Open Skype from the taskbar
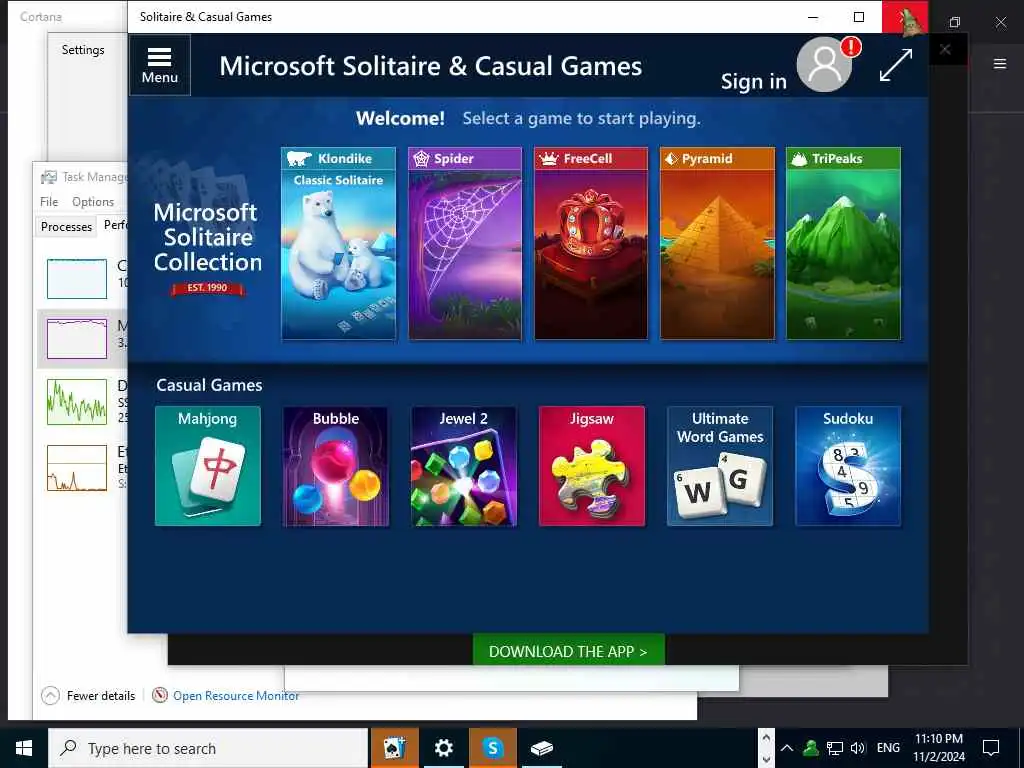 pyautogui.click(x=492, y=748)
